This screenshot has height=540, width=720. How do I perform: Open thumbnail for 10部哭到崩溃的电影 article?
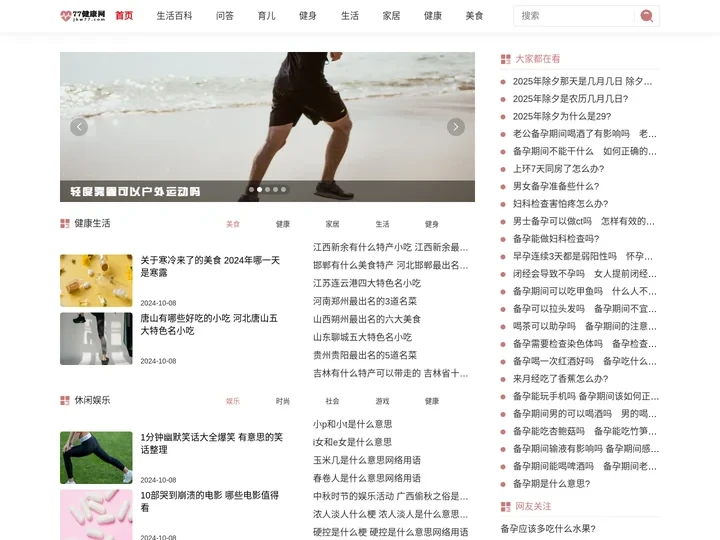click(x=96, y=515)
